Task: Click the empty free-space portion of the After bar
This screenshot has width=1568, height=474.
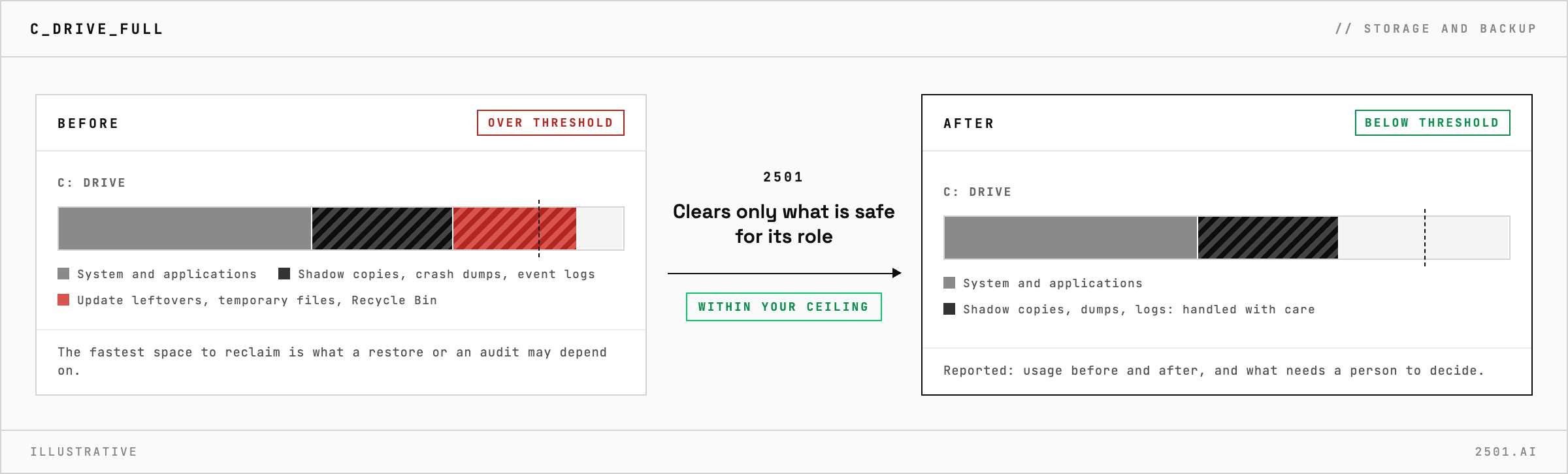Action: (1424, 238)
